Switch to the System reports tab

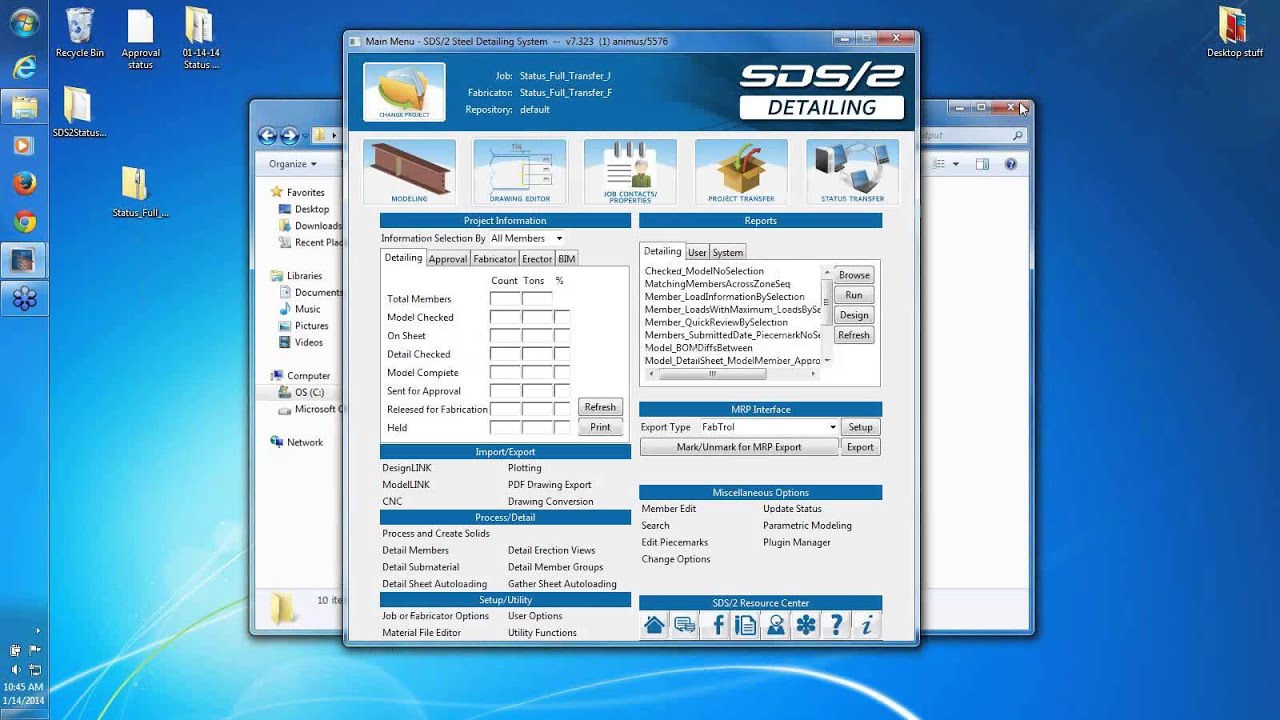(x=728, y=253)
